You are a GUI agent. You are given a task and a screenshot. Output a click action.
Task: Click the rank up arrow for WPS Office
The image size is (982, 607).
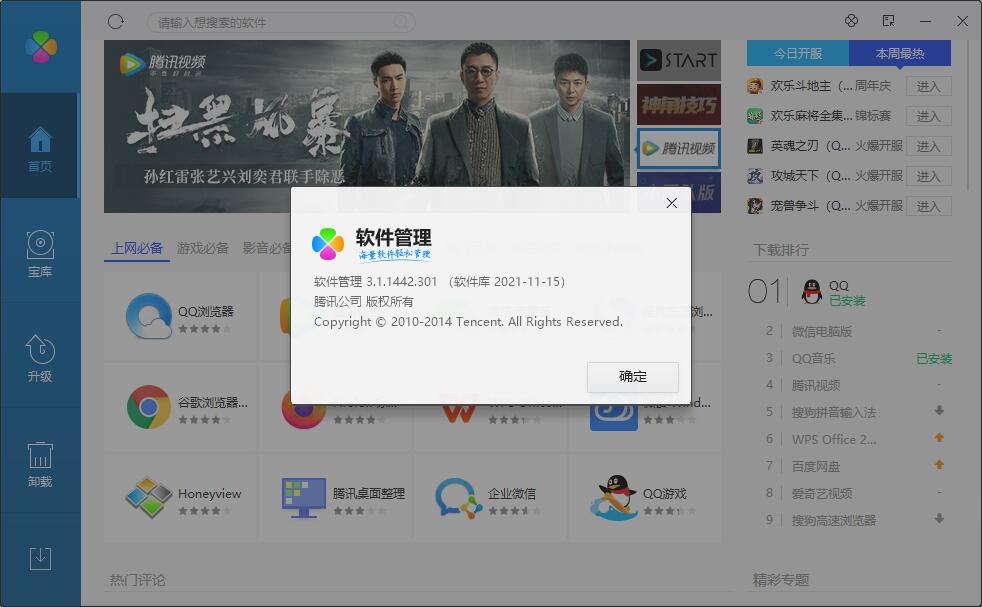point(939,438)
